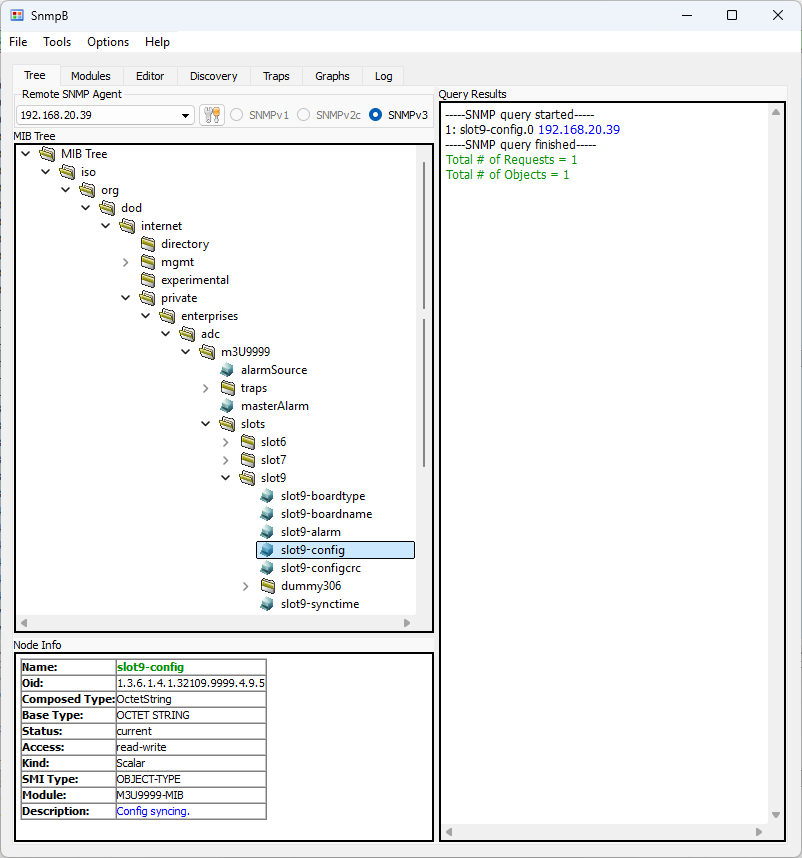This screenshot has width=802, height=858.
Task: Click the Query Results horizontal scroll left arrow
Action: tap(449, 832)
